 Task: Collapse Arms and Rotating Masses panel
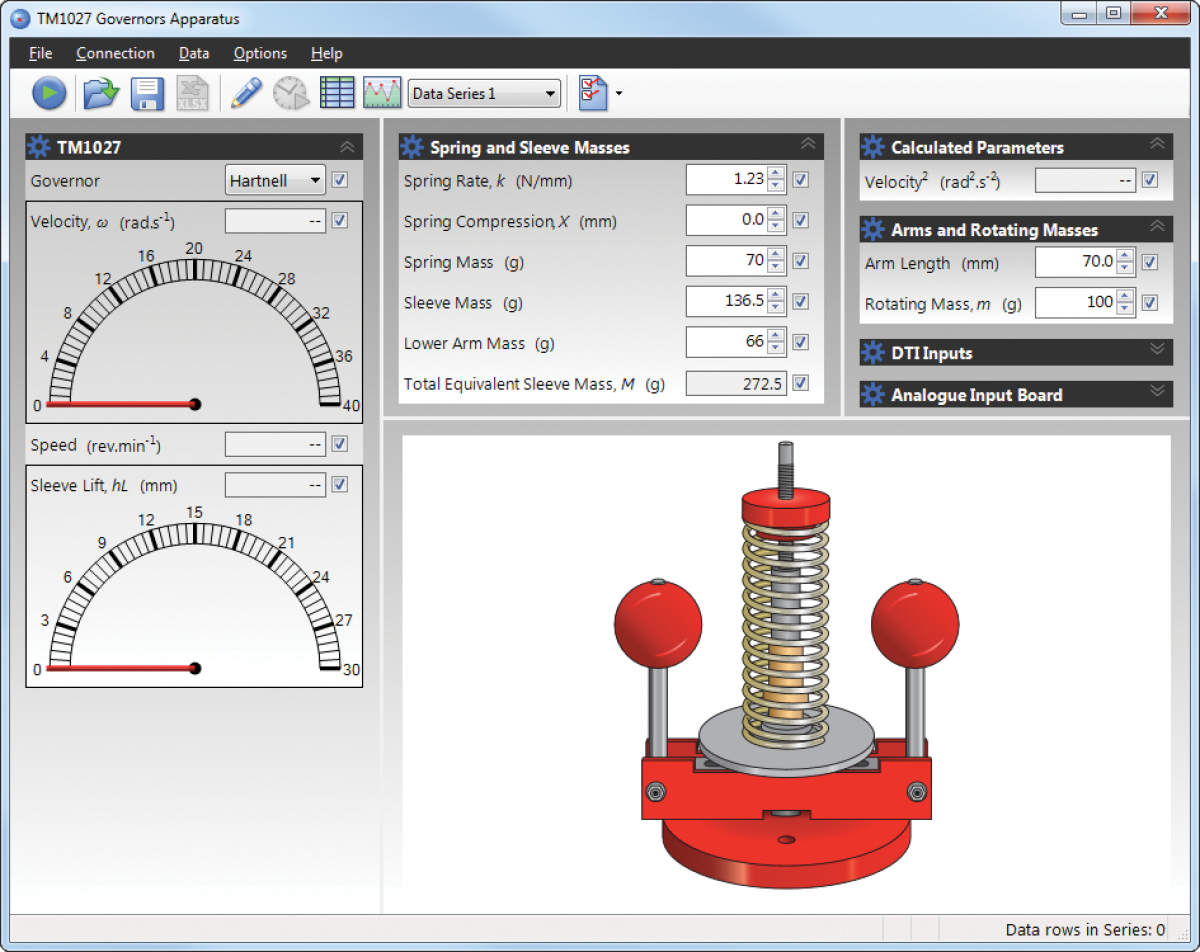(x=1157, y=227)
